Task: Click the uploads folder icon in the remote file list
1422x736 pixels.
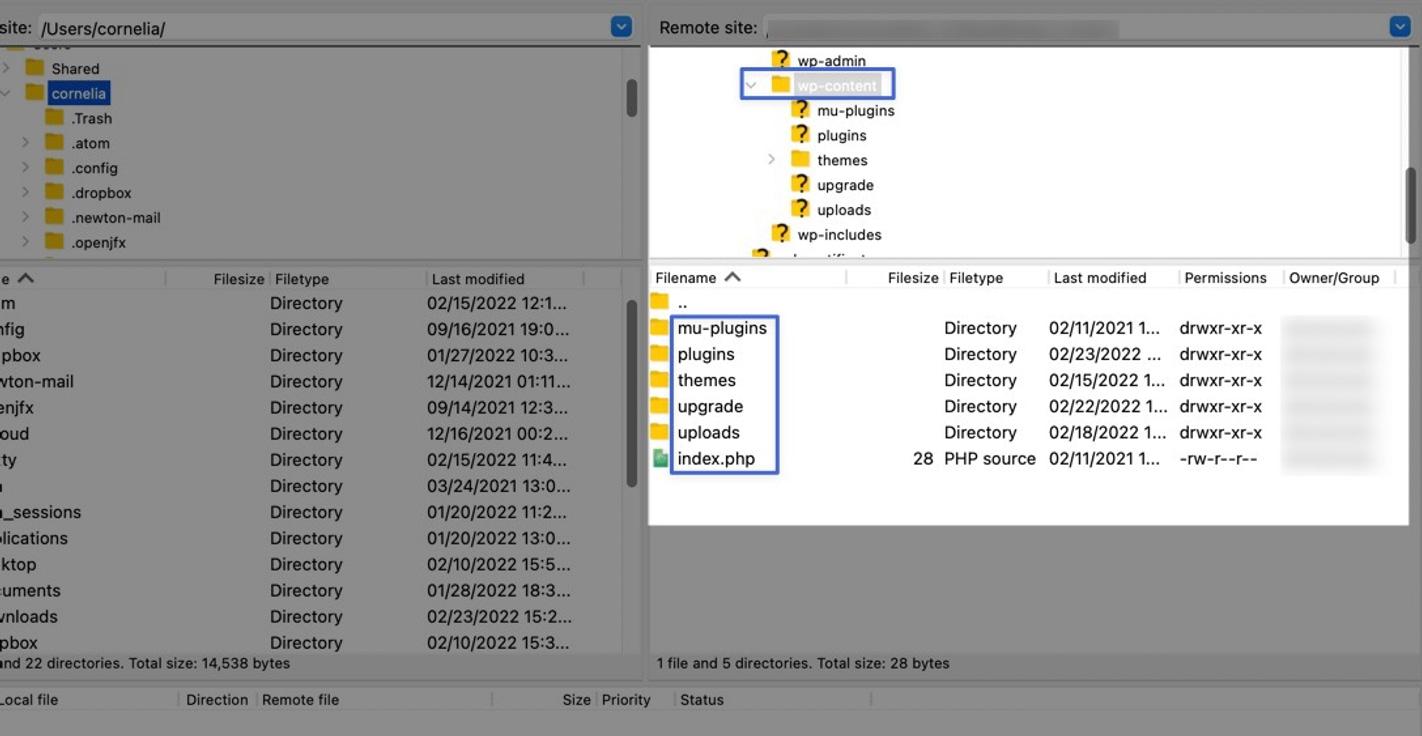Action: tap(659, 432)
